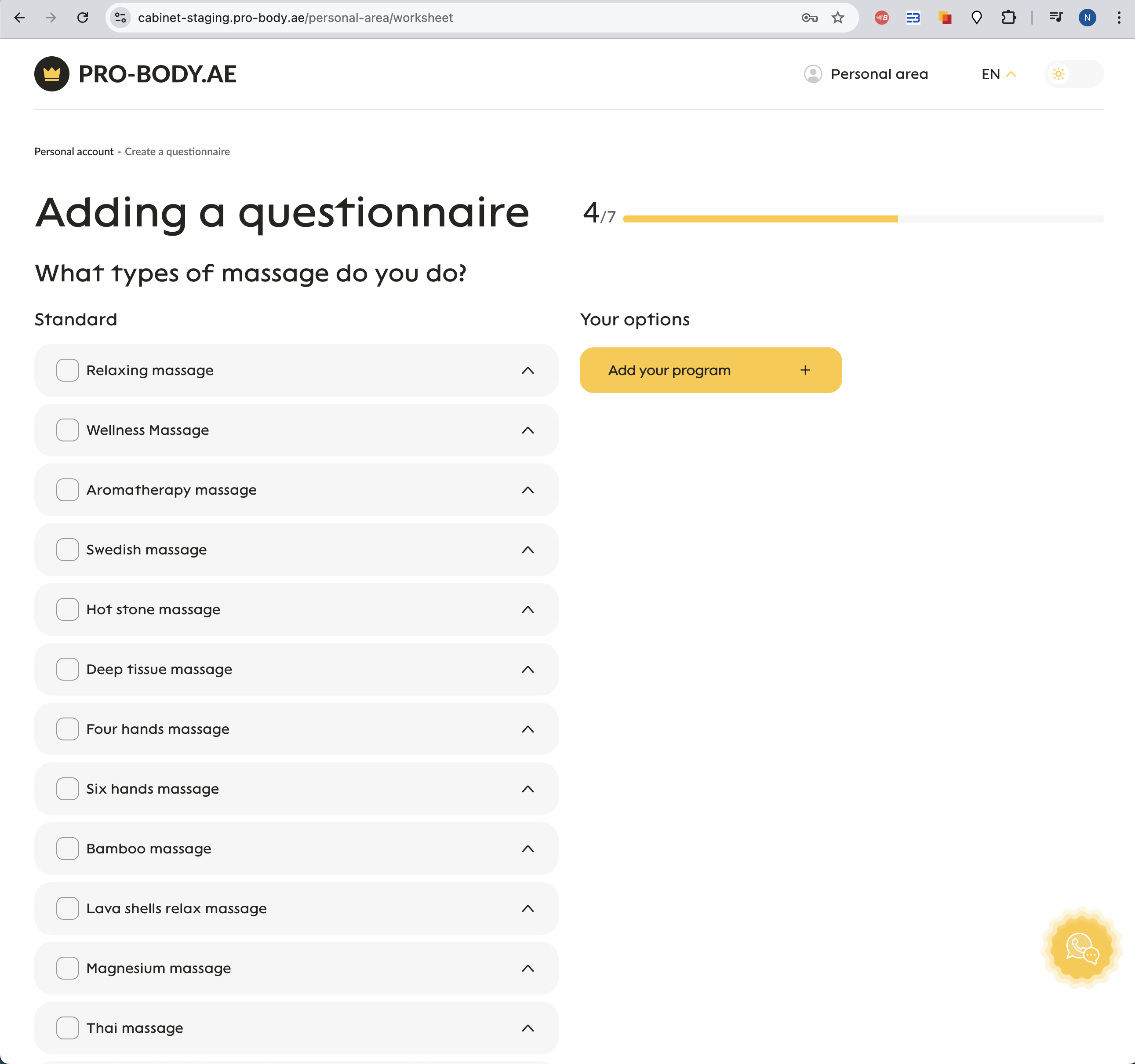Open the browser three-dot menu

1118,18
